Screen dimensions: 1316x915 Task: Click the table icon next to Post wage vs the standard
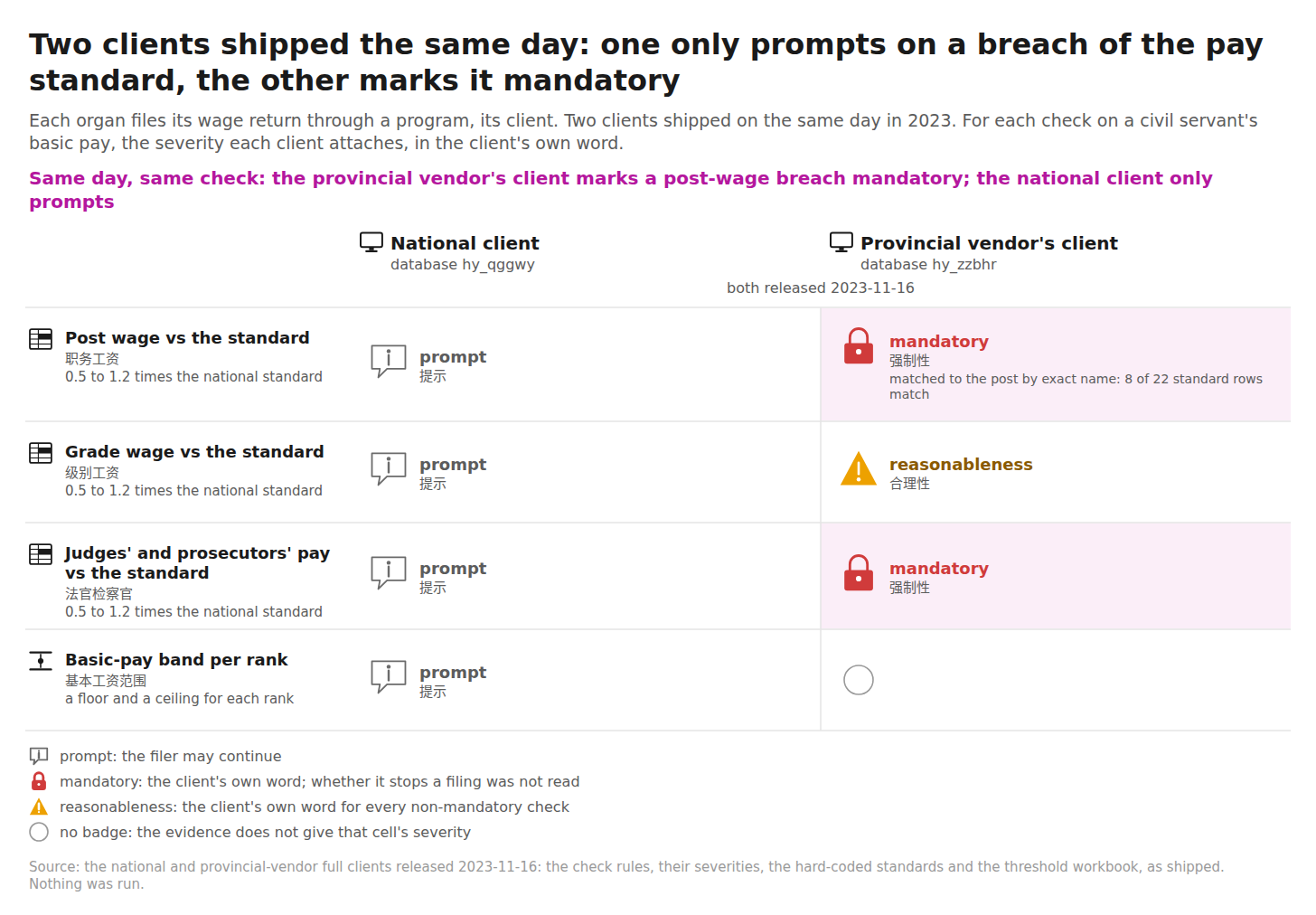tap(41, 339)
